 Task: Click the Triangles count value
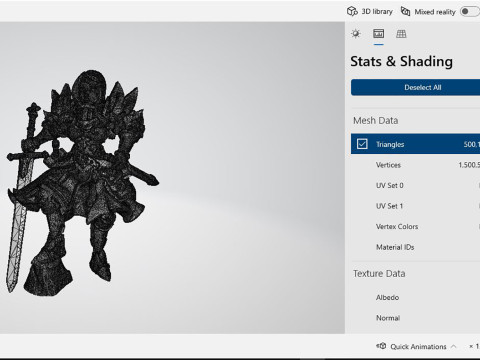pos(472,144)
